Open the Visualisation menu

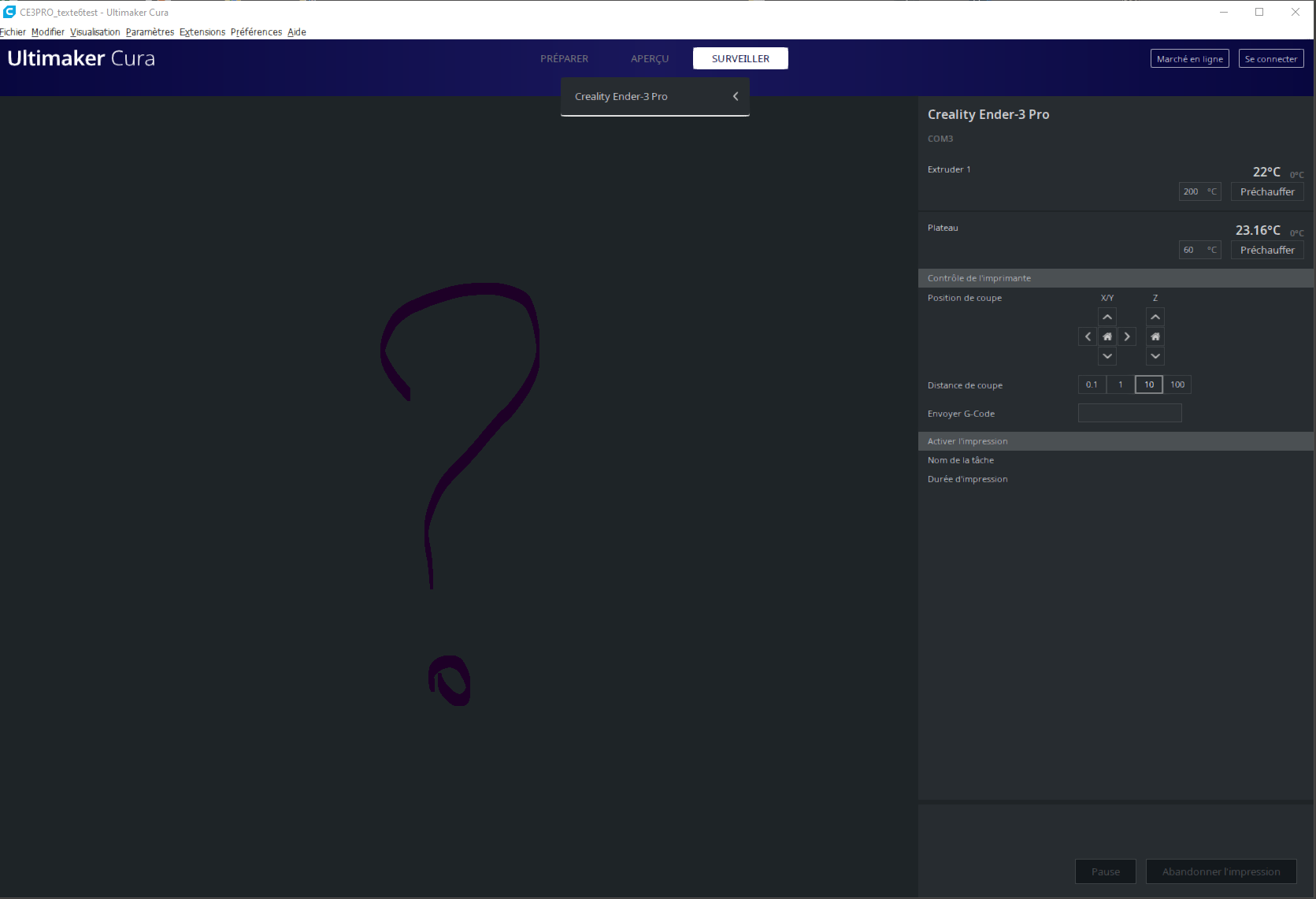pyautogui.click(x=95, y=32)
